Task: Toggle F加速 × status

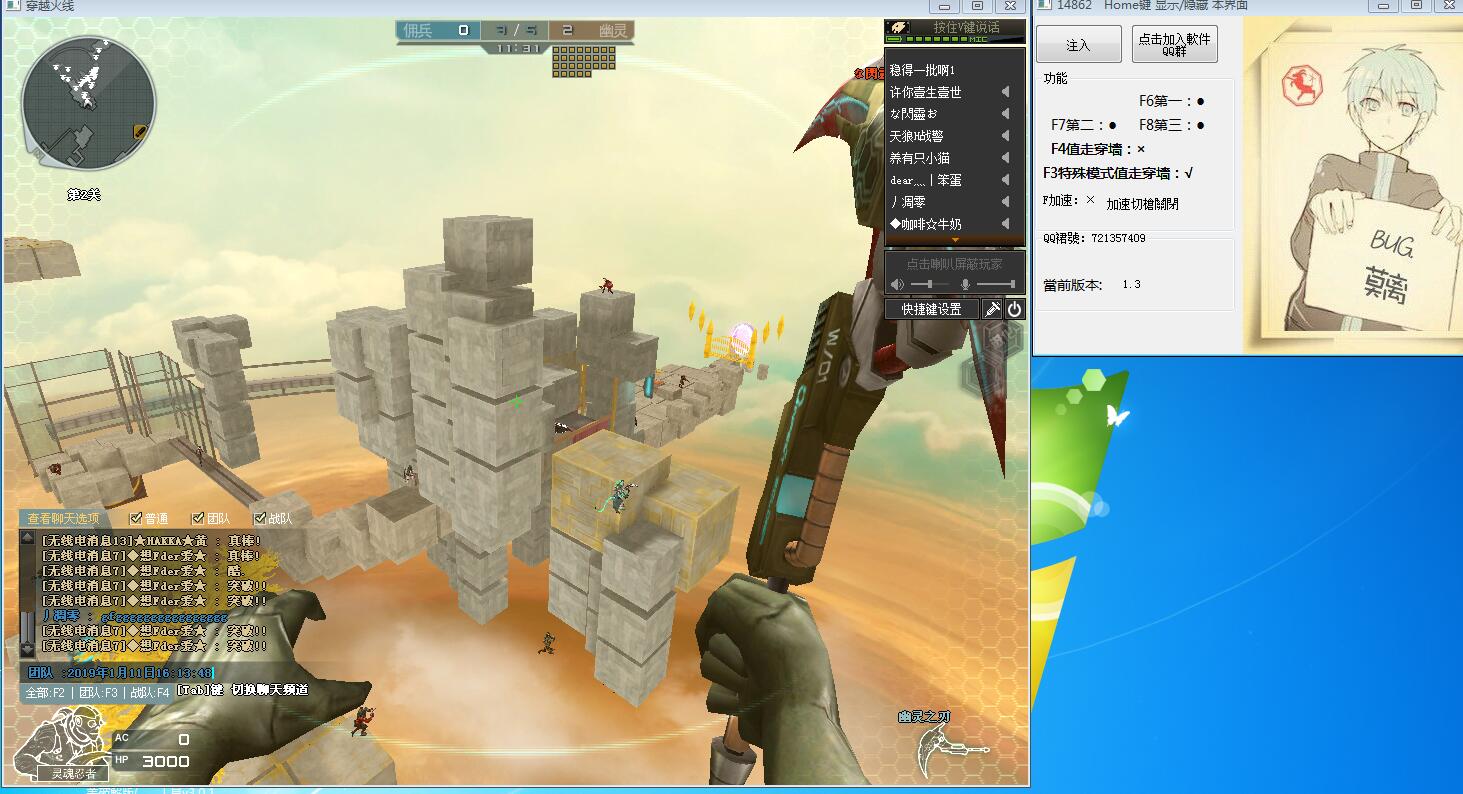Action: pyautogui.click(x=1090, y=200)
